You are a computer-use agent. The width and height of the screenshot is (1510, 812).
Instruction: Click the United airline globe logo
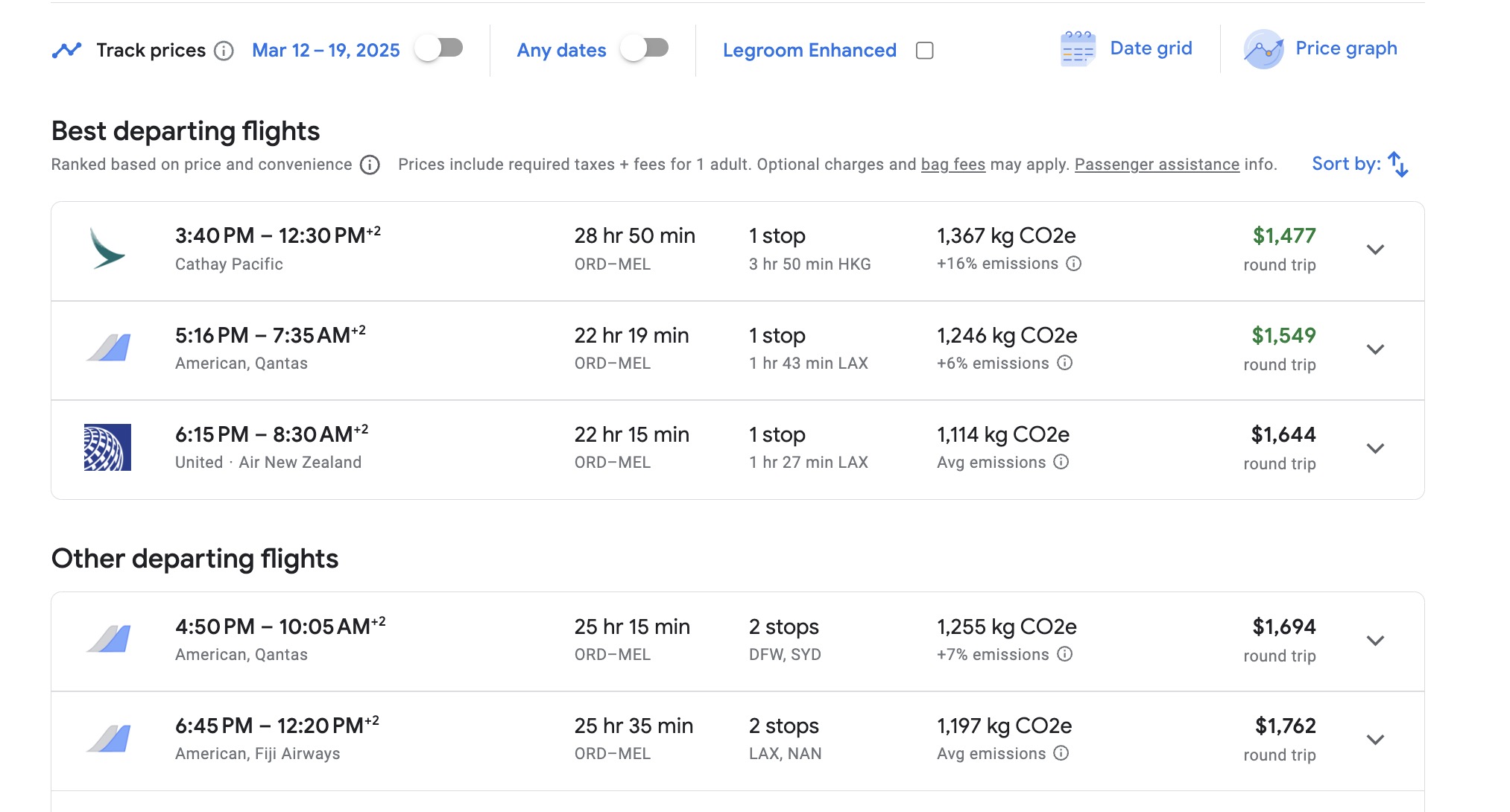pos(107,448)
